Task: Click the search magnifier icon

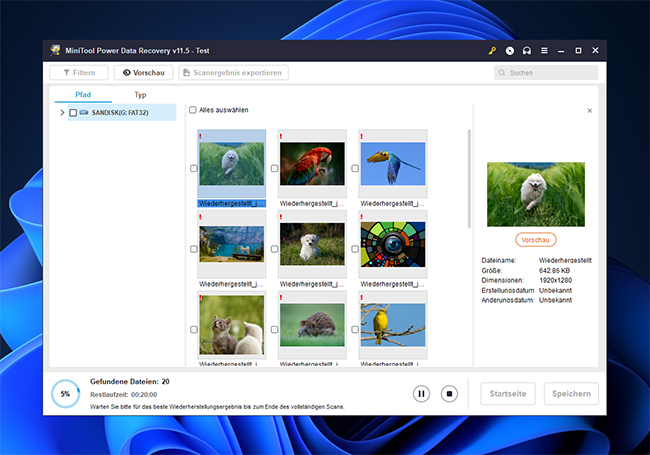Action: (502, 73)
